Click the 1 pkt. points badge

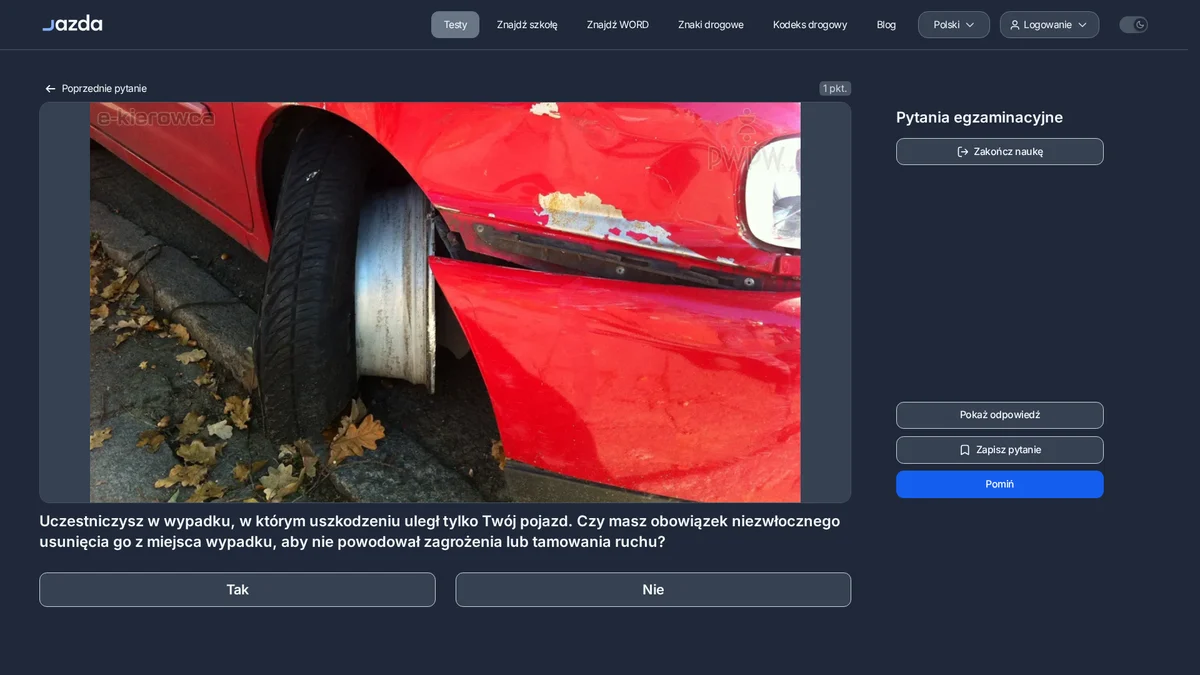point(835,89)
